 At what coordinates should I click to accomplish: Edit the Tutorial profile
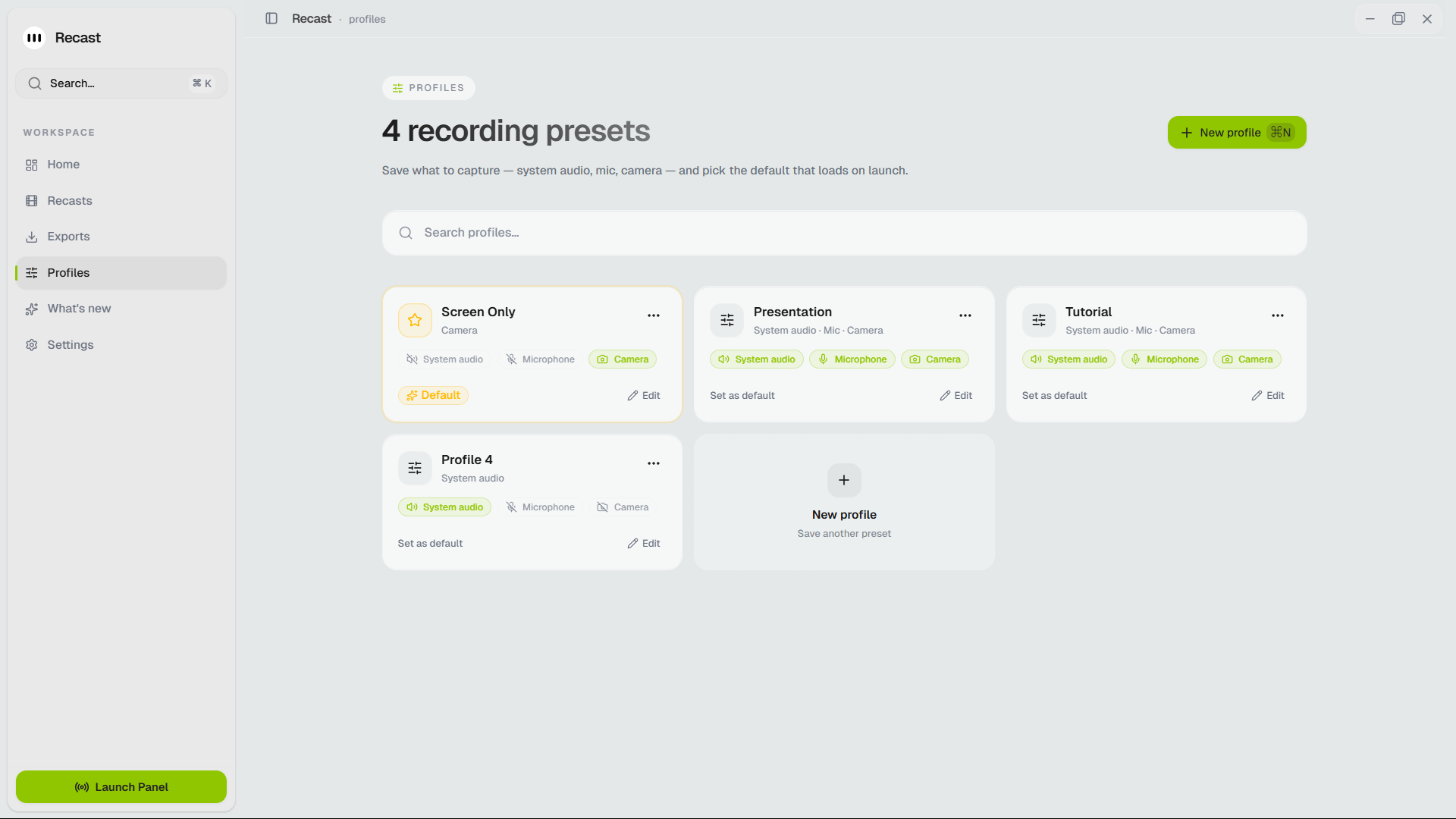1268,396
